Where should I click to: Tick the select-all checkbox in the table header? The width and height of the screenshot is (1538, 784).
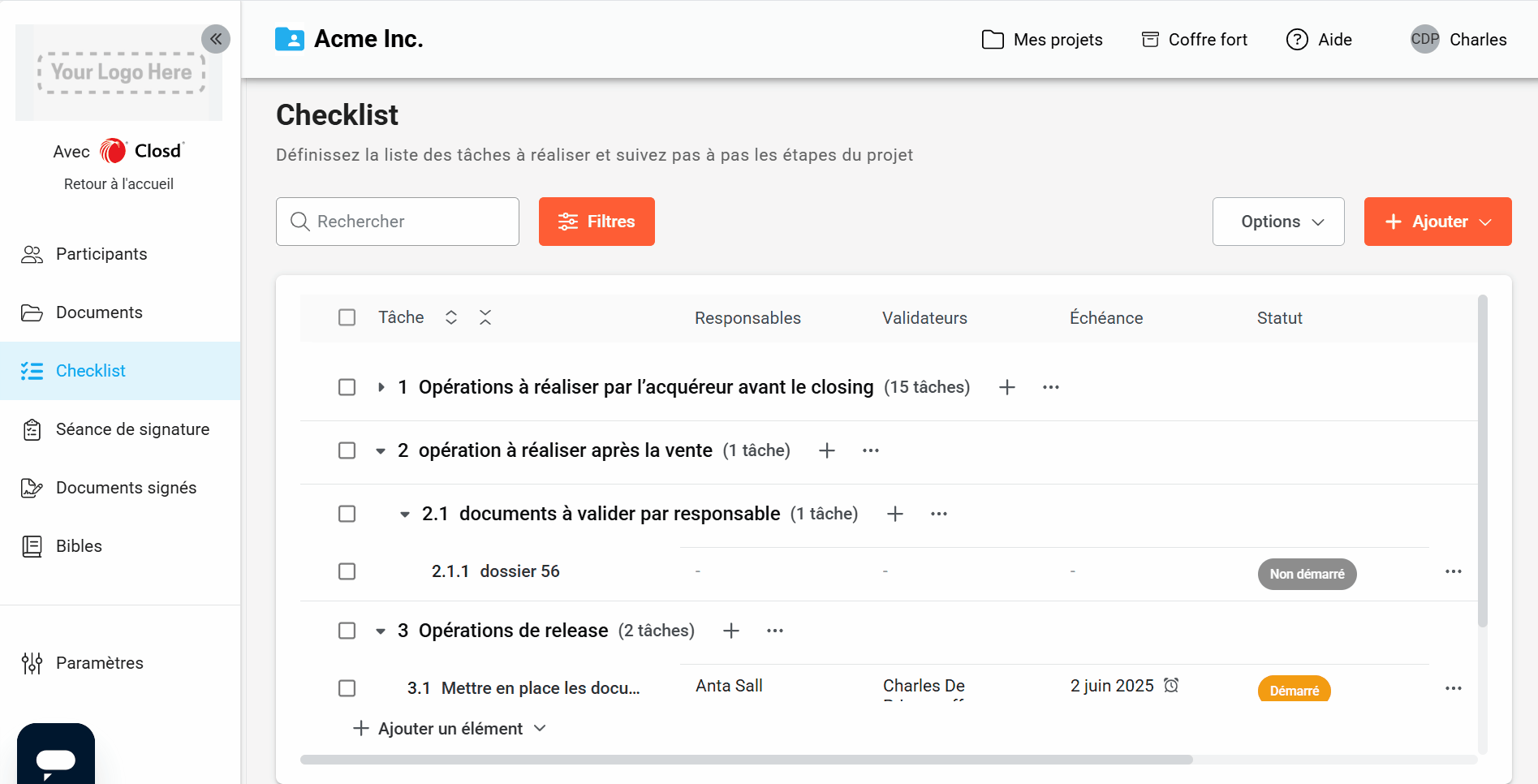pyautogui.click(x=347, y=317)
